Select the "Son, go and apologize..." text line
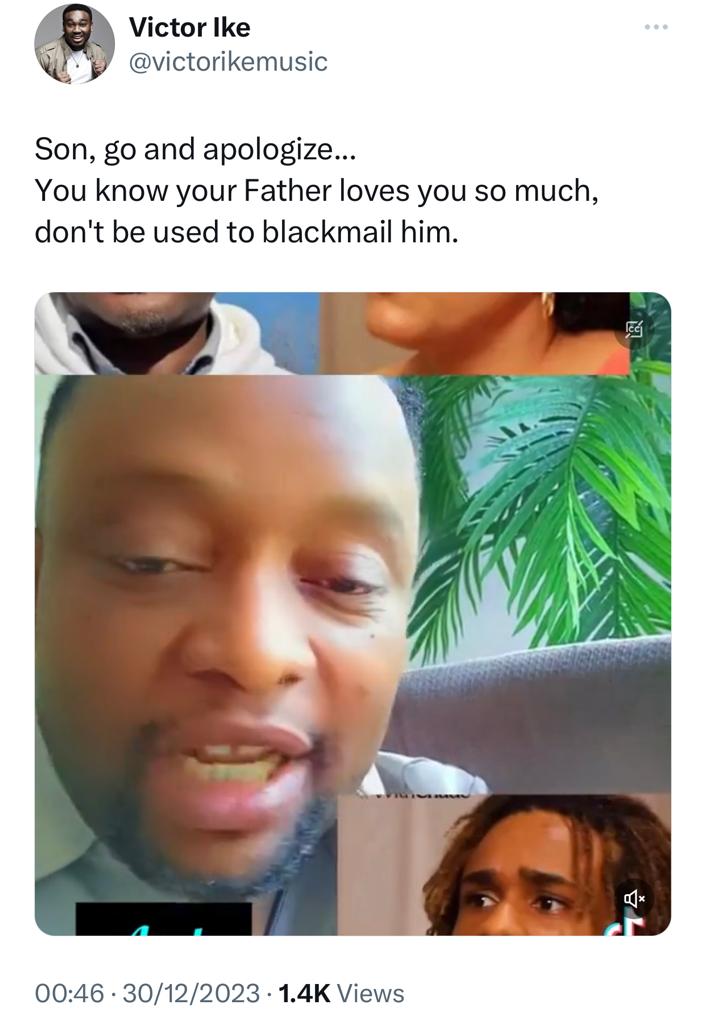 (x=195, y=150)
